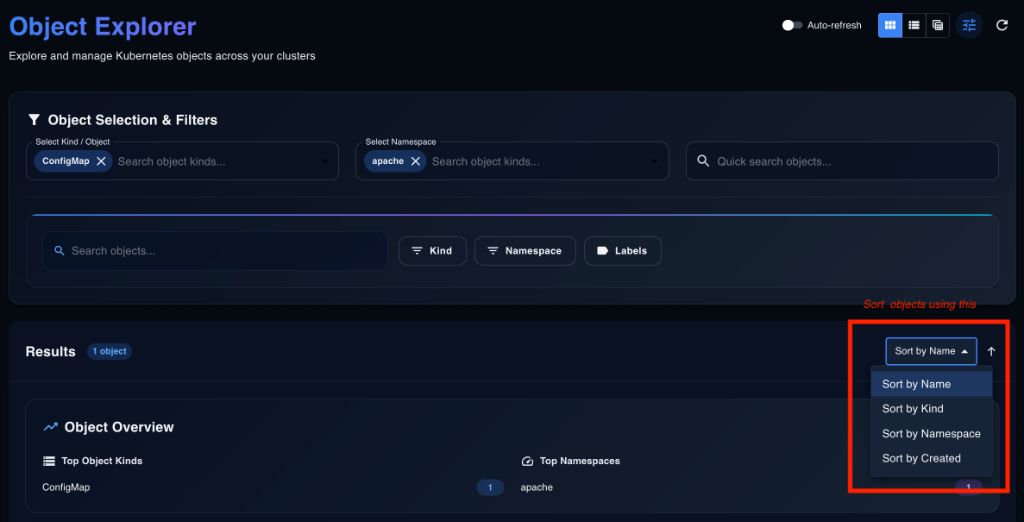Switch to grid view

889,25
